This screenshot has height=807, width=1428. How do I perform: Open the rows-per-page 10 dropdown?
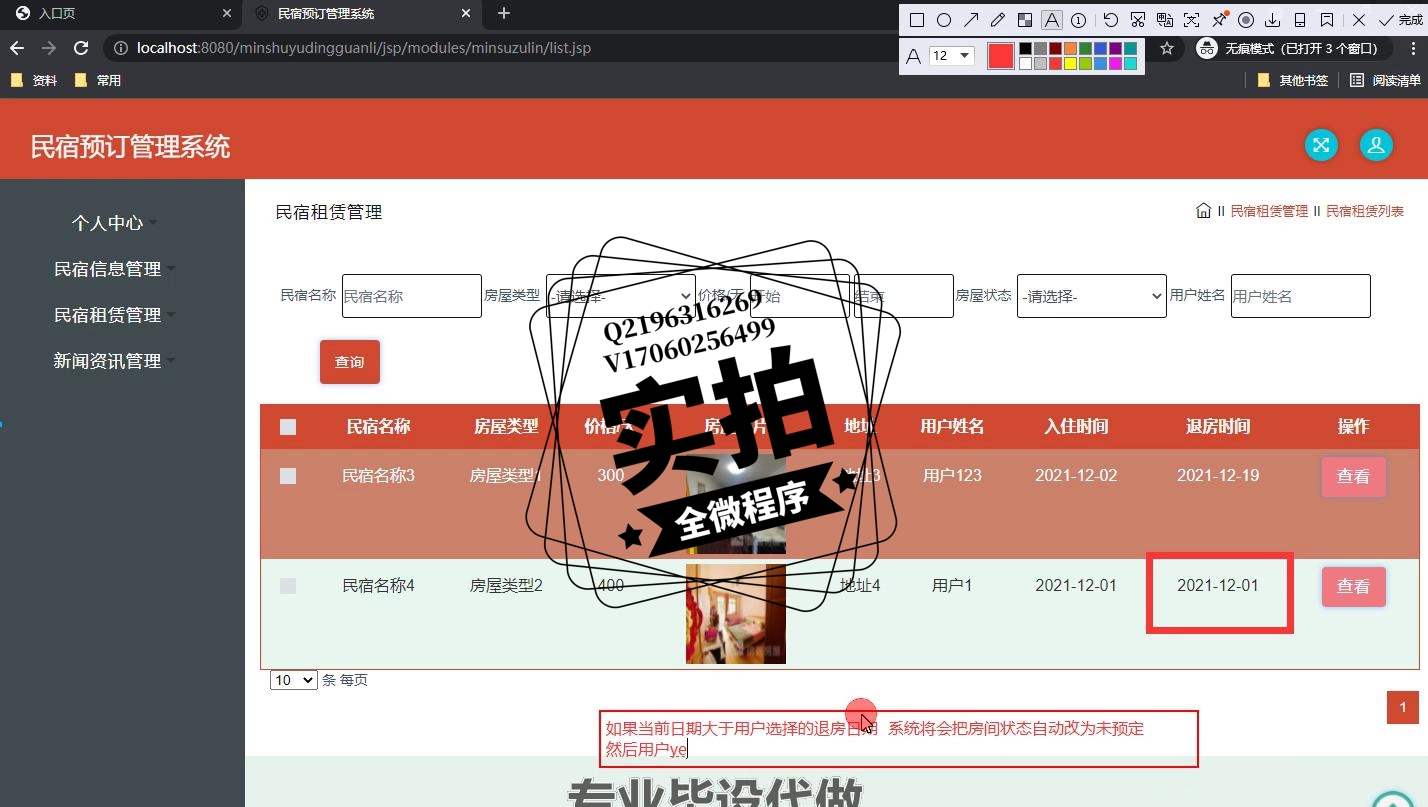[x=294, y=680]
